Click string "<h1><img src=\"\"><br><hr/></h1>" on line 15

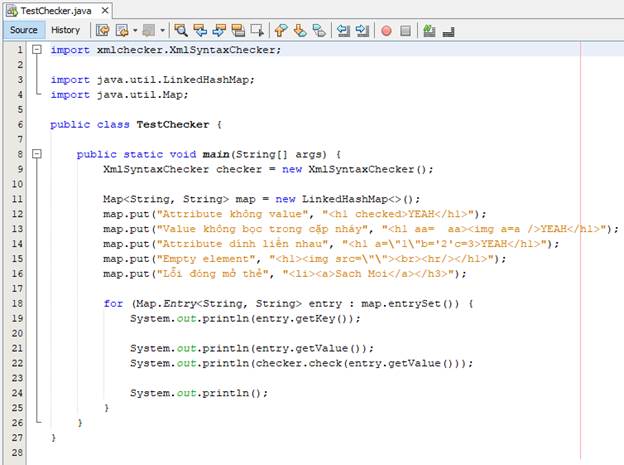tap(384, 259)
